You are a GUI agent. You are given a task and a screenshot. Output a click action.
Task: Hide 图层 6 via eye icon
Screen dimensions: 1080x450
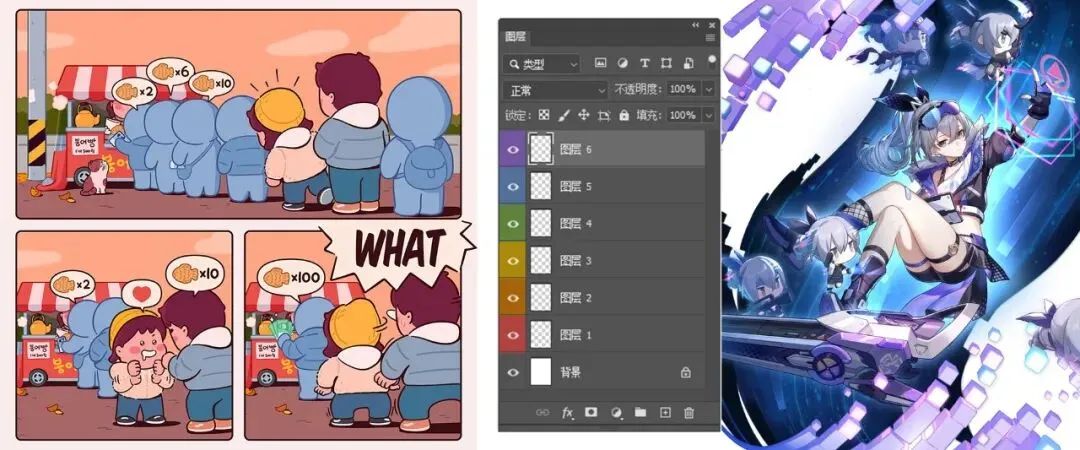[513, 149]
